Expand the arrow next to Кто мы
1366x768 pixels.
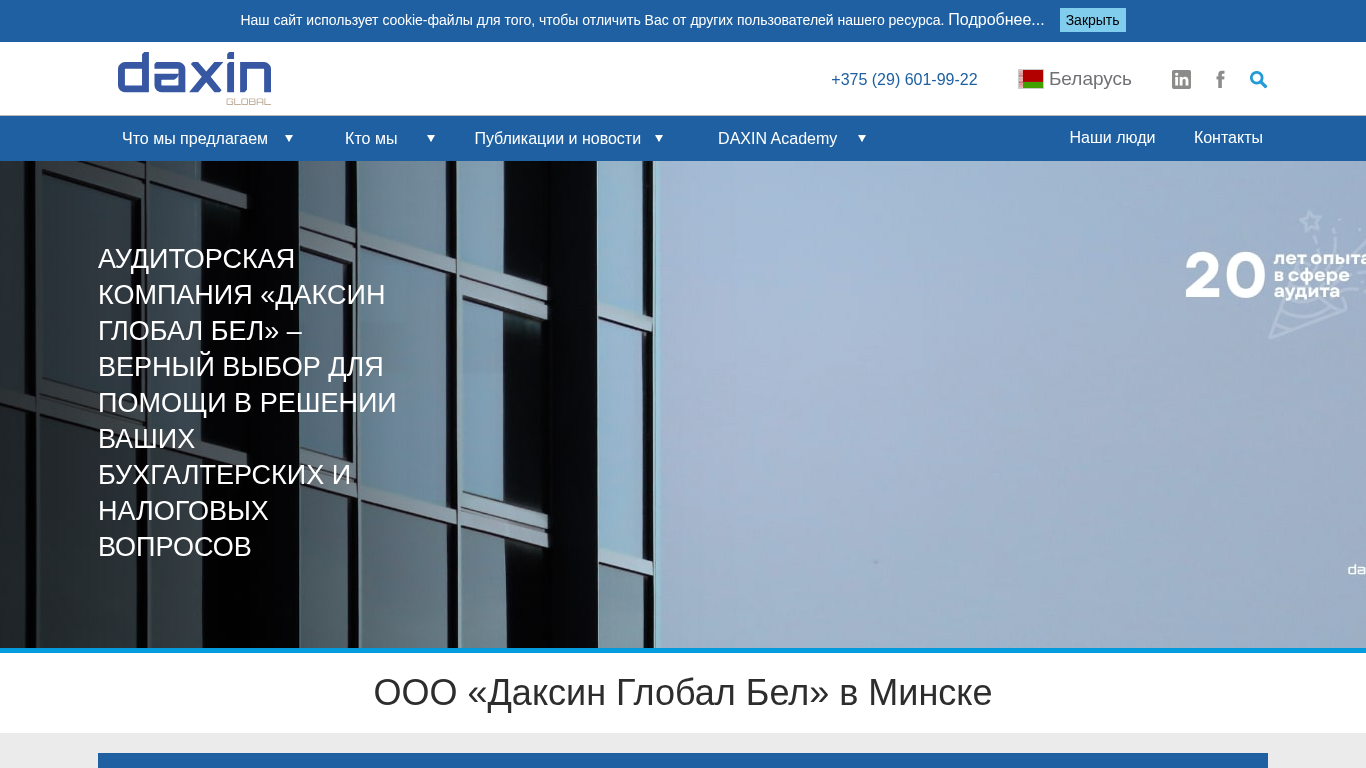click(431, 138)
